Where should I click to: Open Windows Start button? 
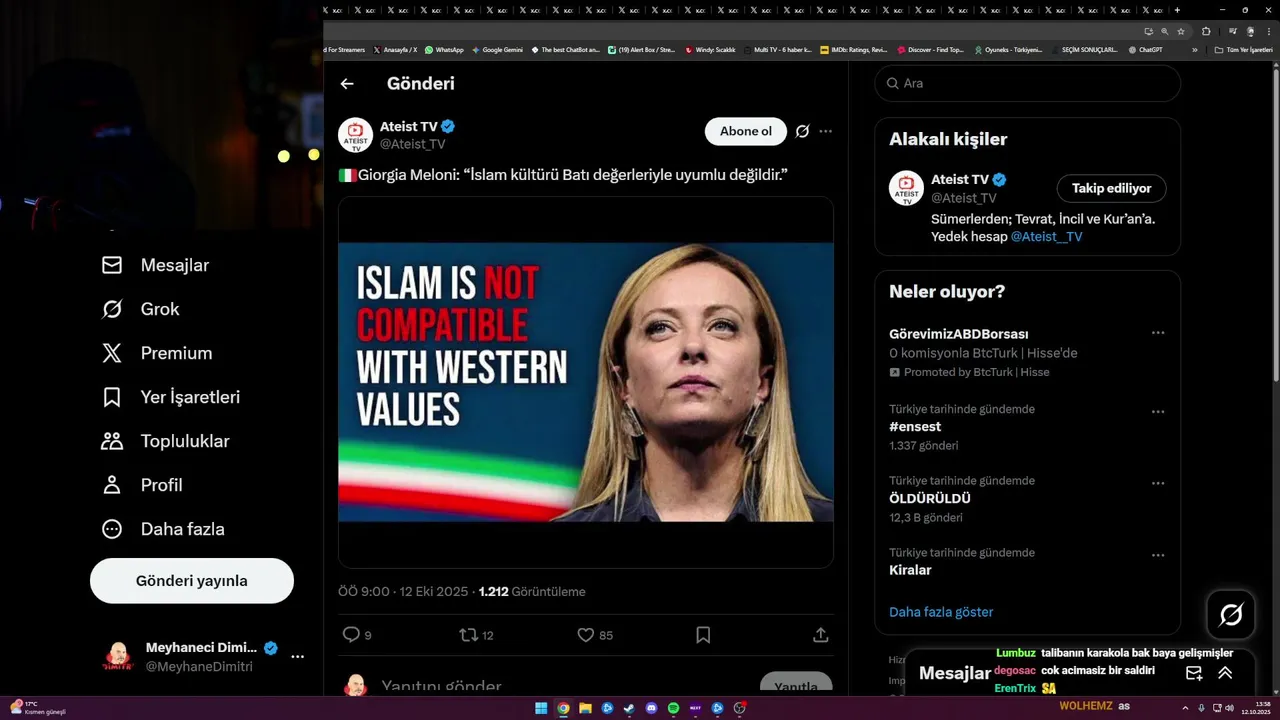[x=541, y=708]
